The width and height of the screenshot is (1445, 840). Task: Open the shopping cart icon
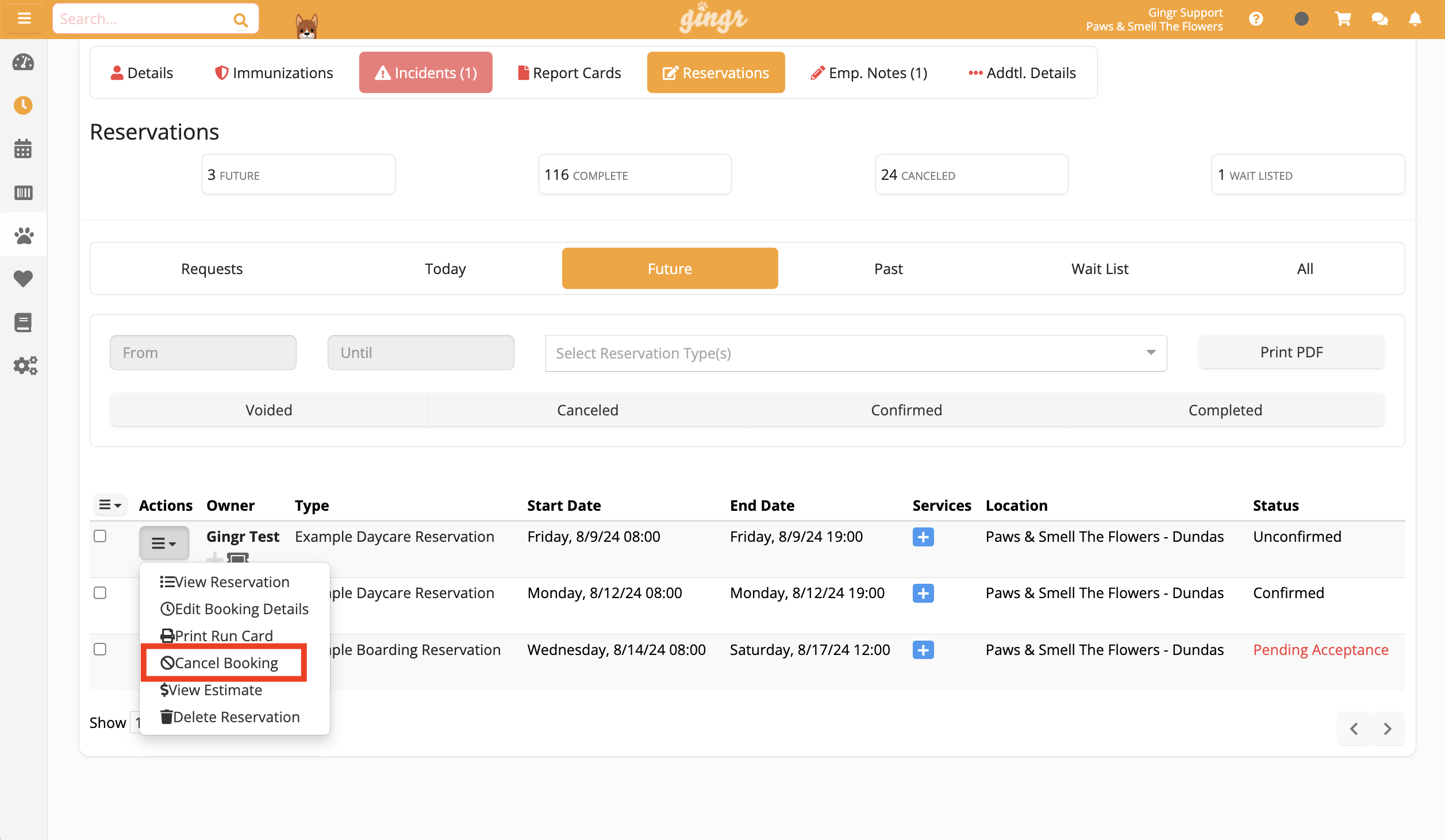pos(1343,20)
